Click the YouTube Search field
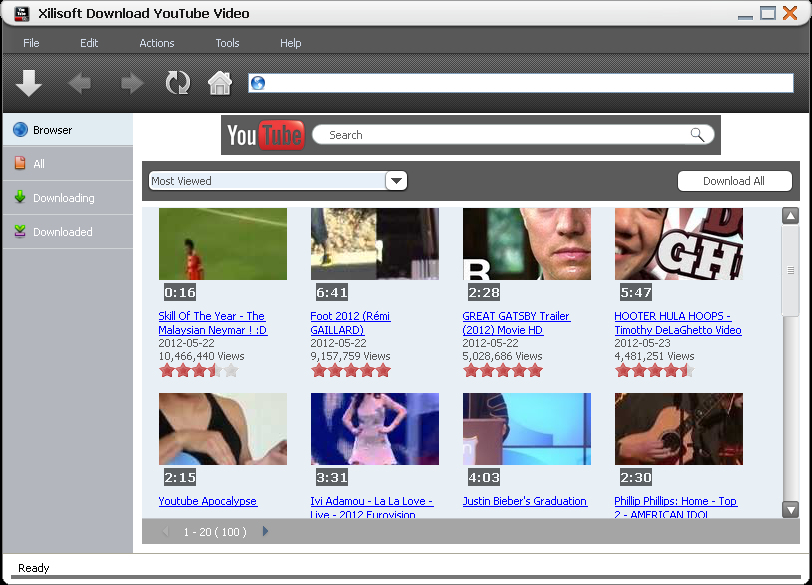 pyautogui.click(x=513, y=135)
